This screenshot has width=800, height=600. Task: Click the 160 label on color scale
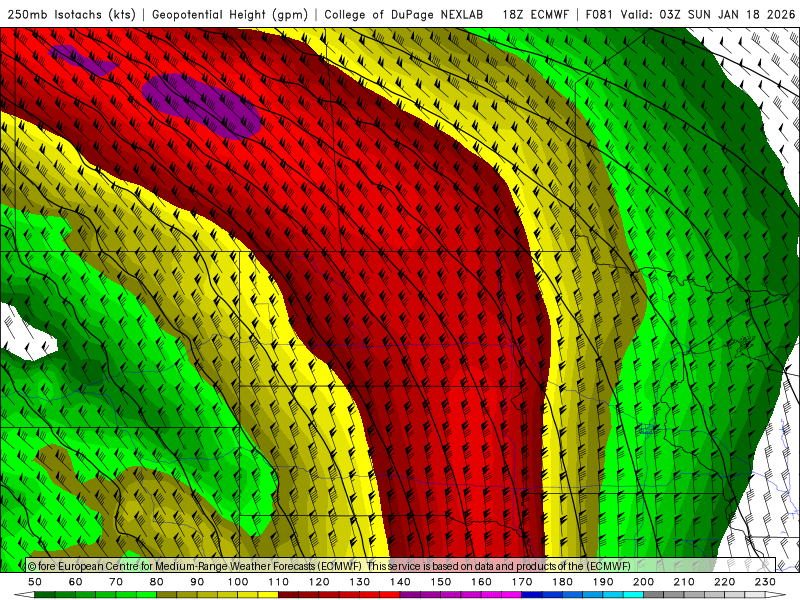pyautogui.click(x=481, y=582)
